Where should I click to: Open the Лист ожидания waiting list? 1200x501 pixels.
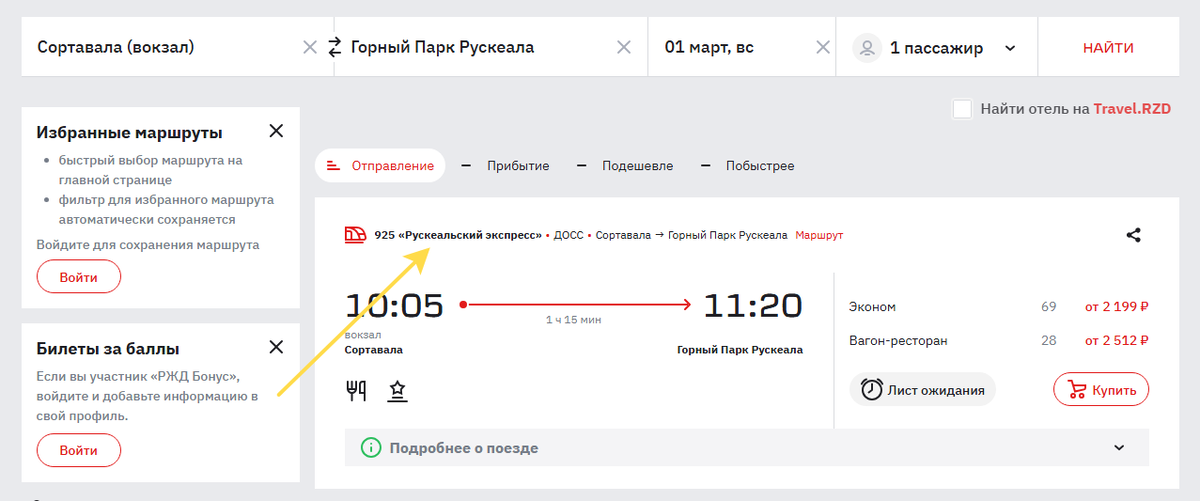coord(923,390)
